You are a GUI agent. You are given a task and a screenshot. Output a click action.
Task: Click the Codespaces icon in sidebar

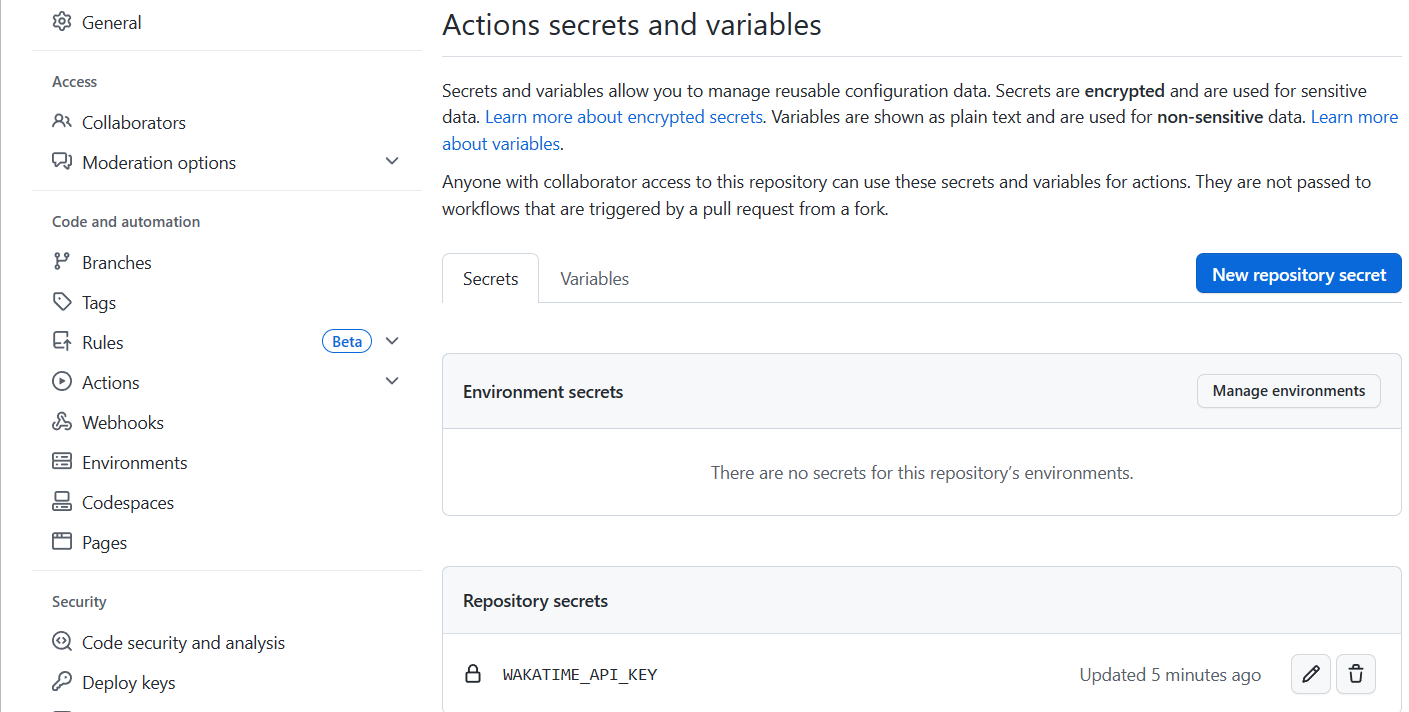(62, 502)
